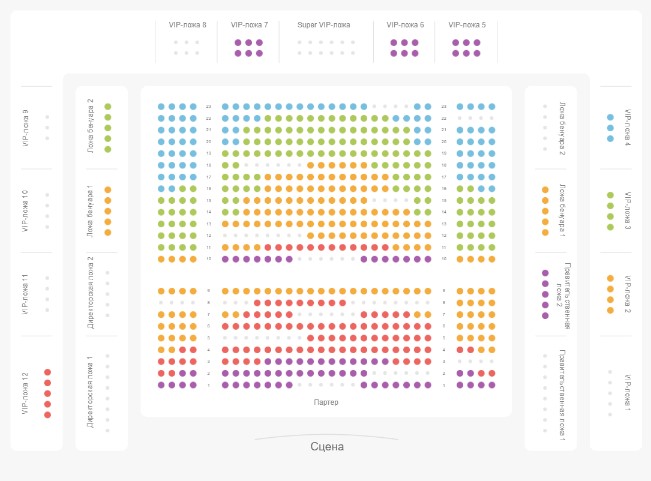
Task: Select the top orange seat in VIP-ложа 2
Action: point(610,278)
